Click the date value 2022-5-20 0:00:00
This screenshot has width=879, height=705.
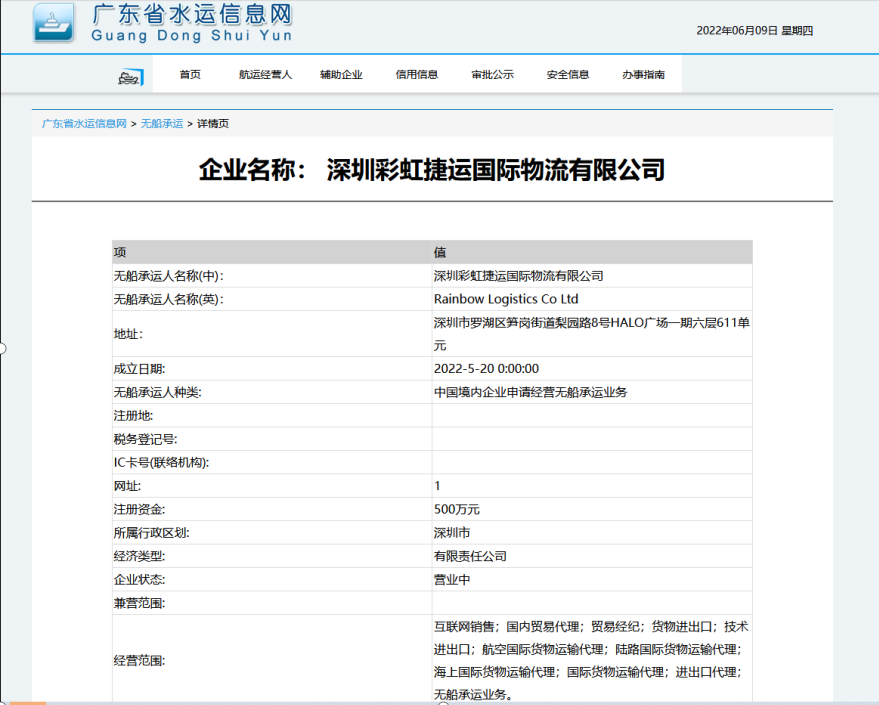click(487, 369)
